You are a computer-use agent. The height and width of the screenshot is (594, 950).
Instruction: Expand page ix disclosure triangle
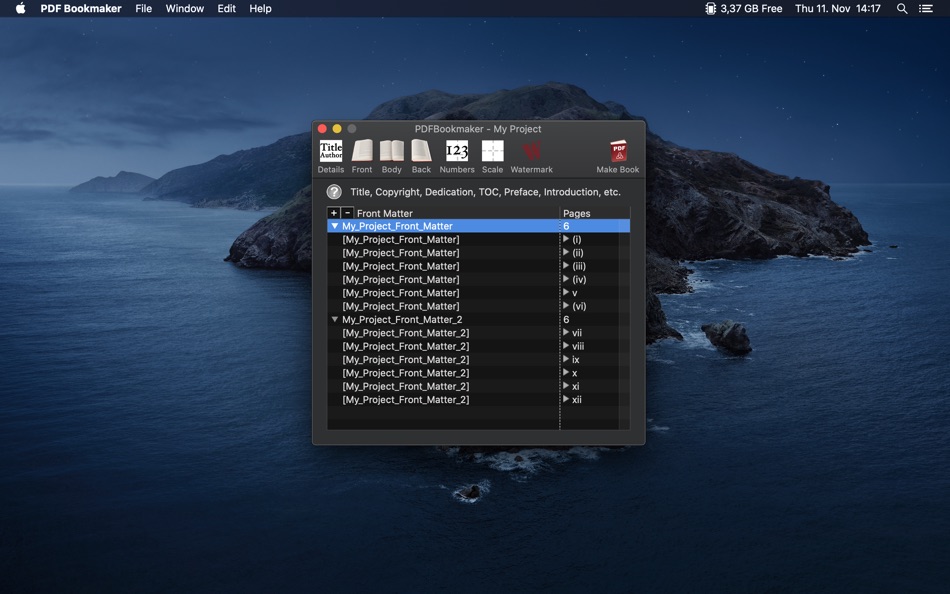point(566,359)
